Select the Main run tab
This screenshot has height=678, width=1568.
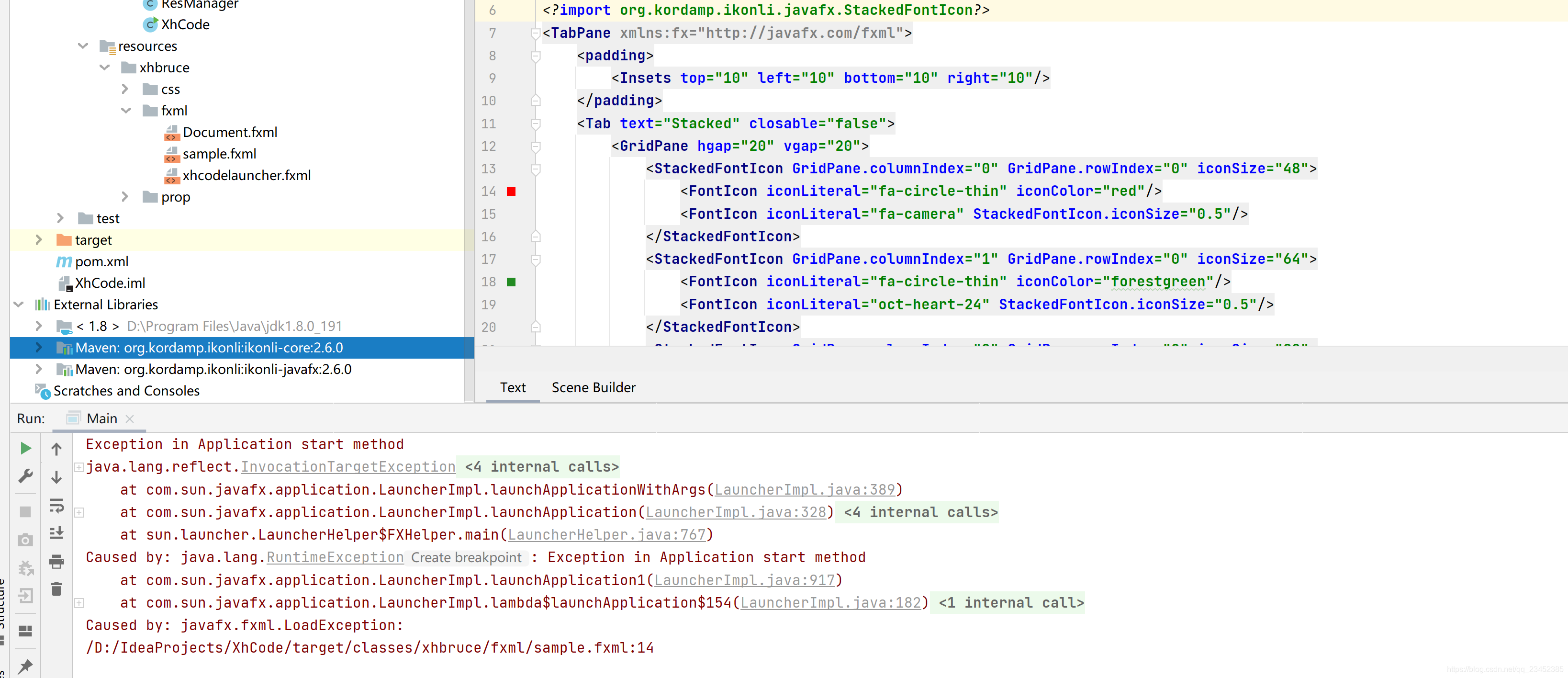tap(101, 418)
